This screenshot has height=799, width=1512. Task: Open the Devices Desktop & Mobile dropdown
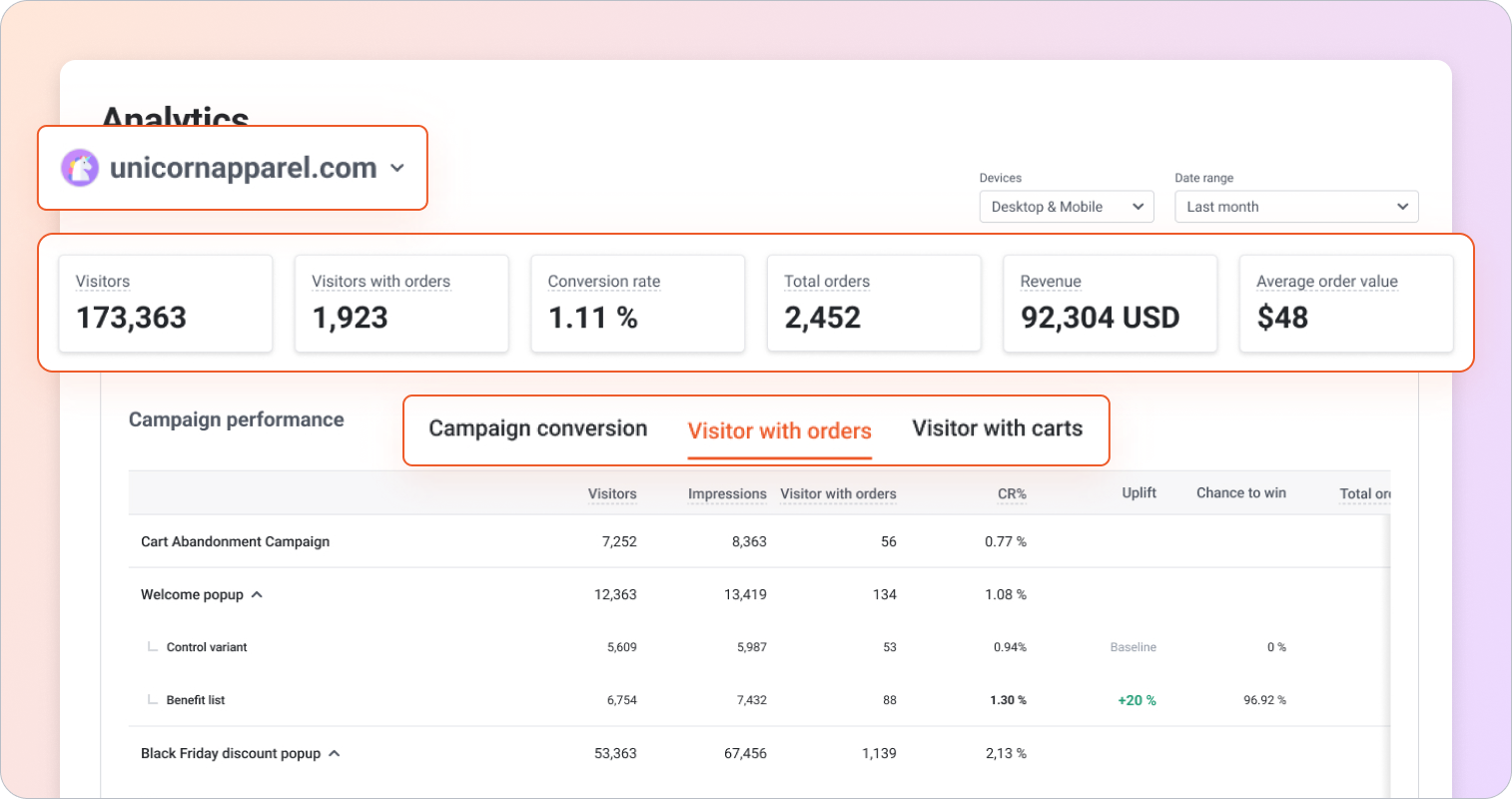1066,207
